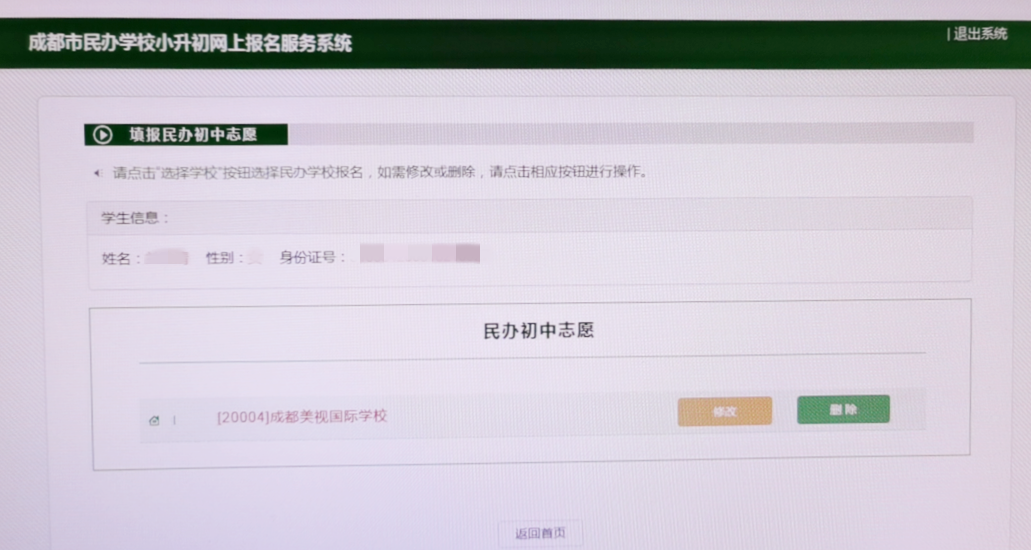Click the instruction text mentioning 选择学校

coord(380,172)
